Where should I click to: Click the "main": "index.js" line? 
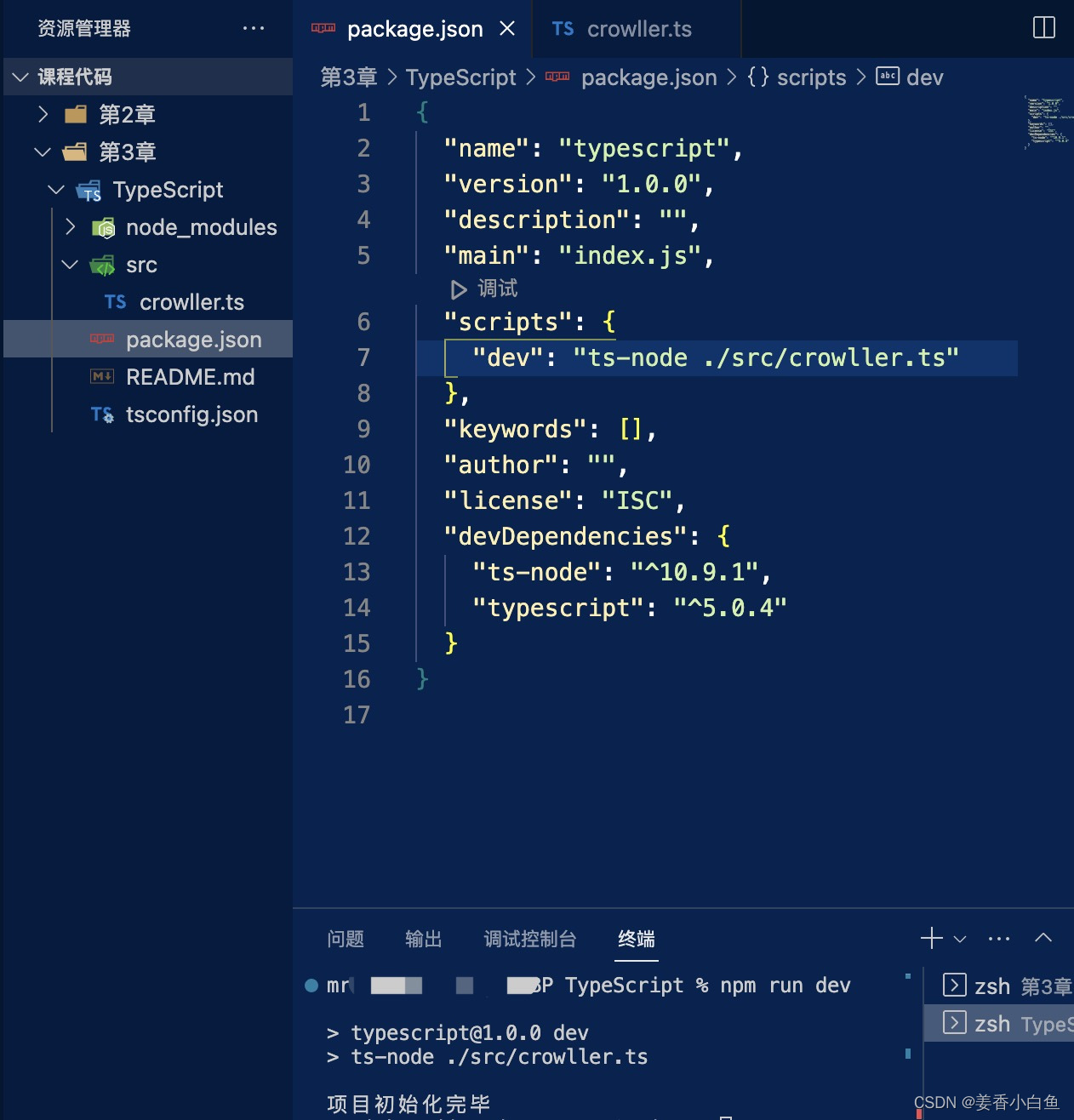[x=578, y=255]
